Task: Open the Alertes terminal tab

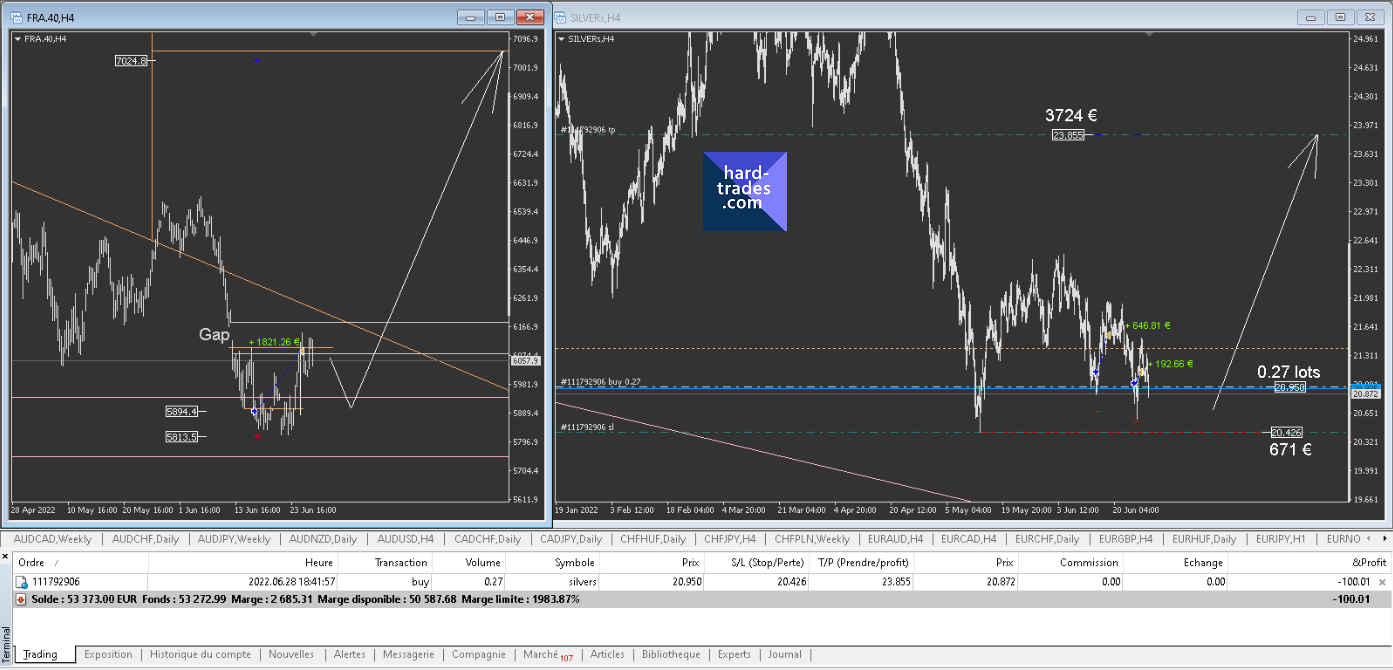Action: pyautogui.click(x=349, y=654)
